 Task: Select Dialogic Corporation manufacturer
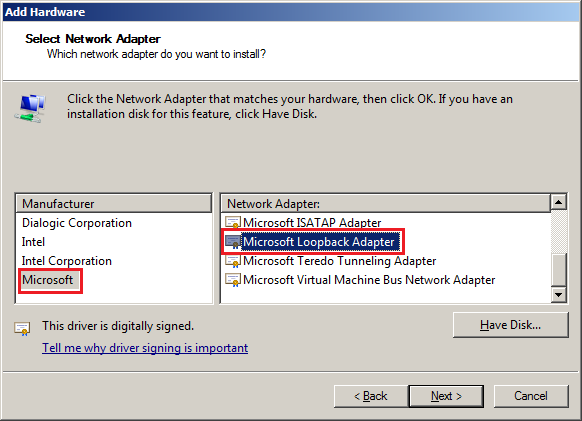[x=77, y=223]
